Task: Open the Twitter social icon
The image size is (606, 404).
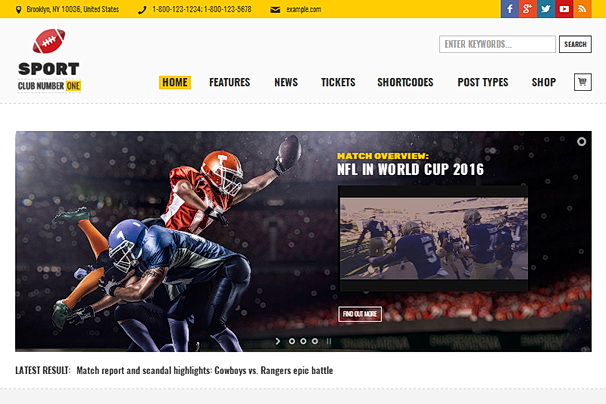Action: coord(546,9)
